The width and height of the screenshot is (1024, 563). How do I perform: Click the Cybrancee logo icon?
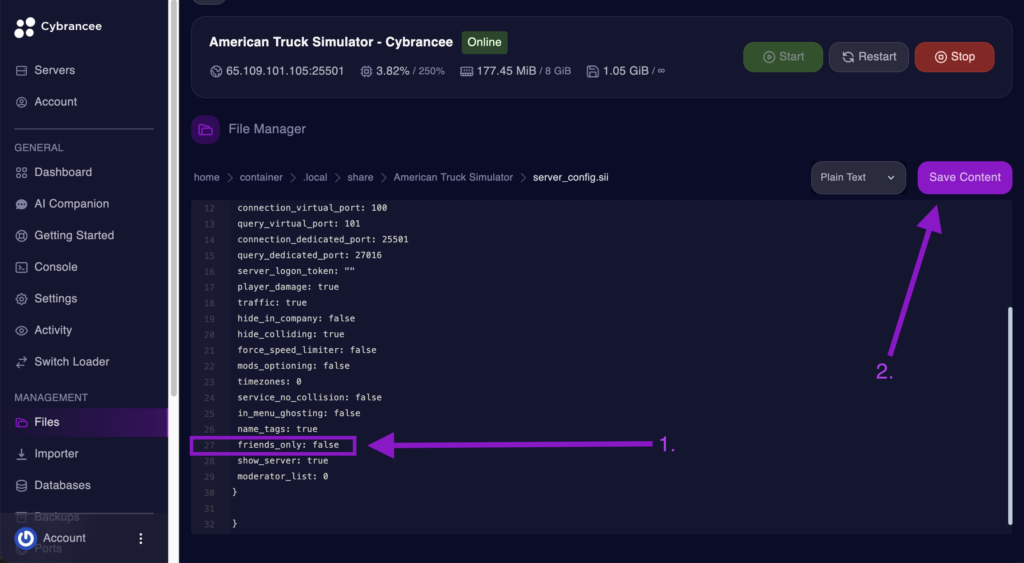click(25, 27)
